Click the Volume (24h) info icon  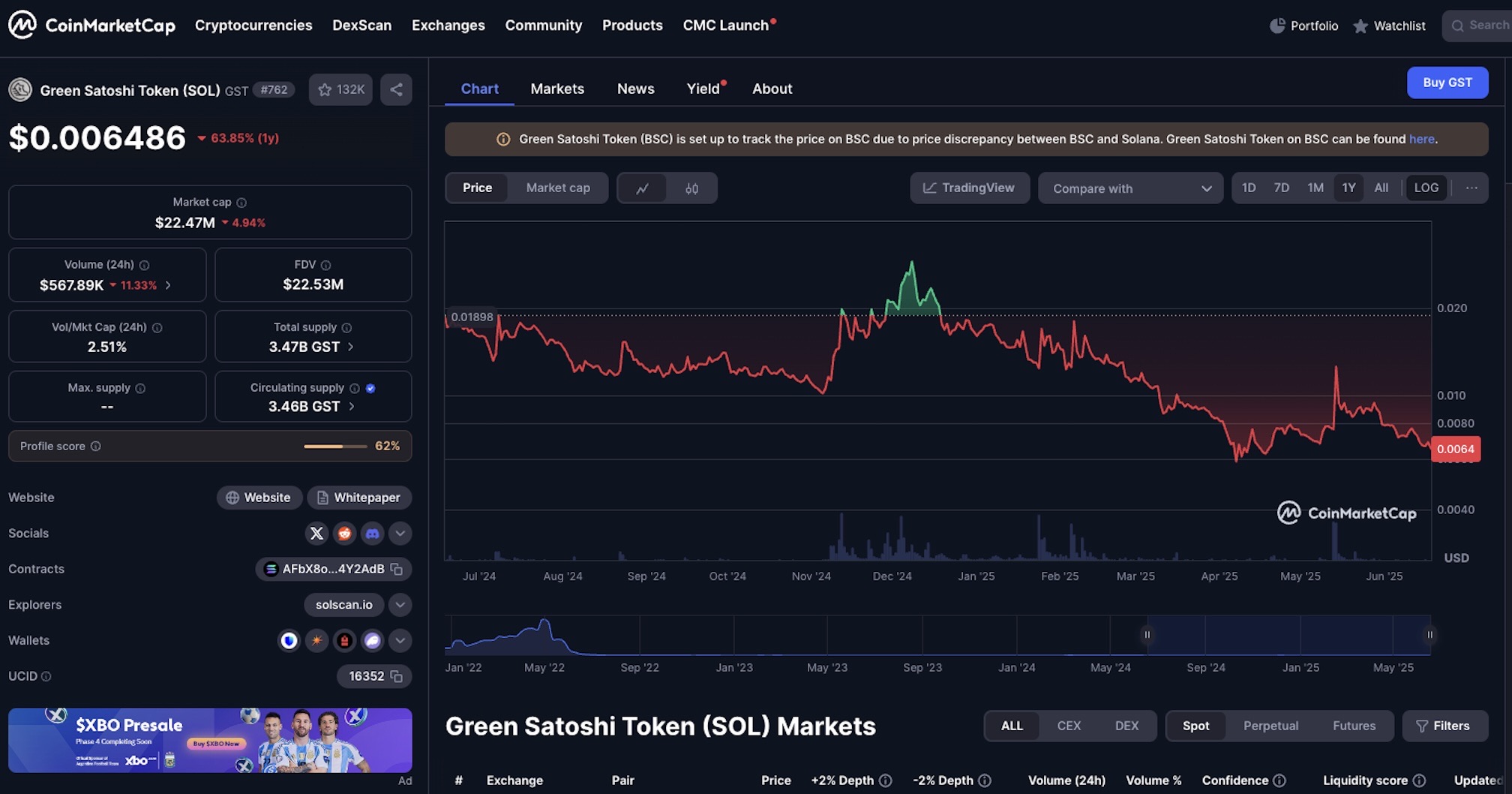pos(144,265)
